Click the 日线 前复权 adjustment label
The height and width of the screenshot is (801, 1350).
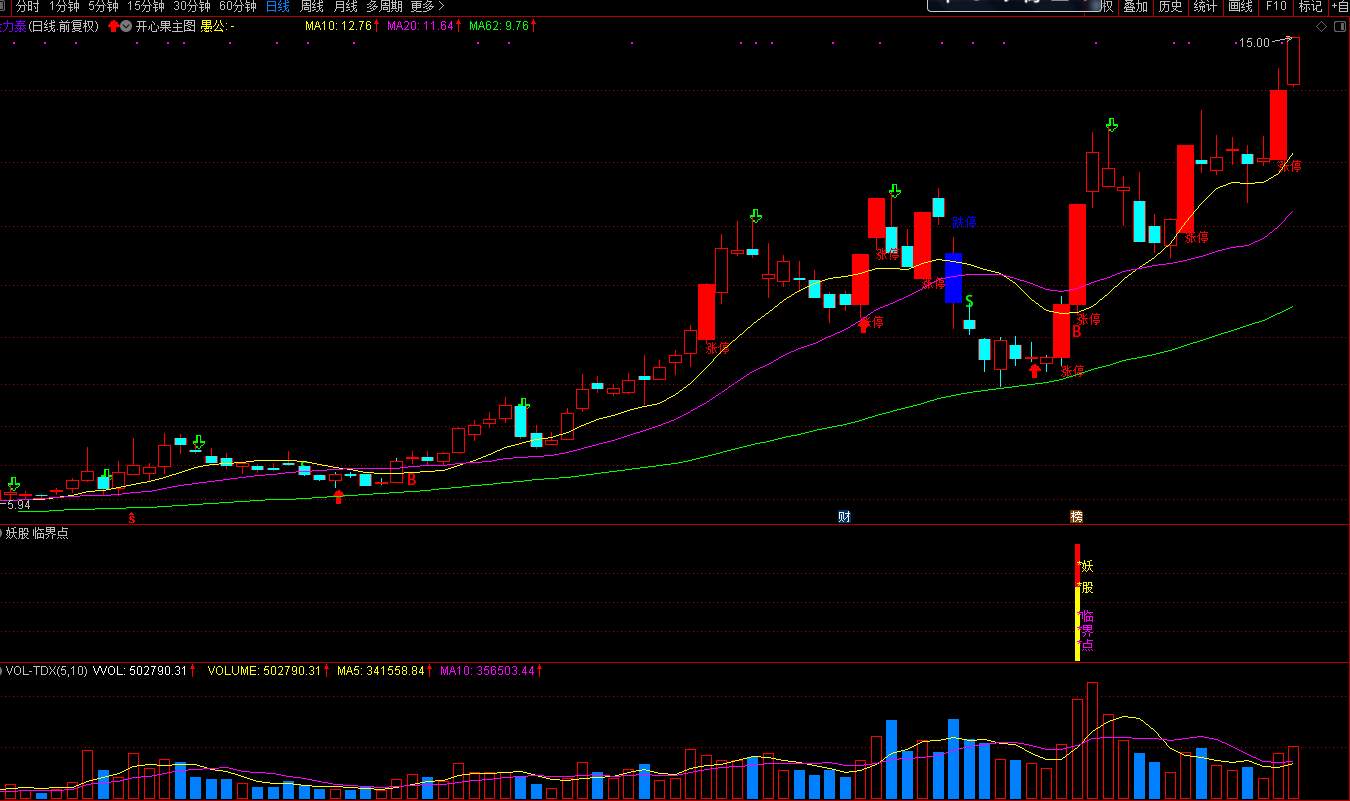tap(65, 26)
